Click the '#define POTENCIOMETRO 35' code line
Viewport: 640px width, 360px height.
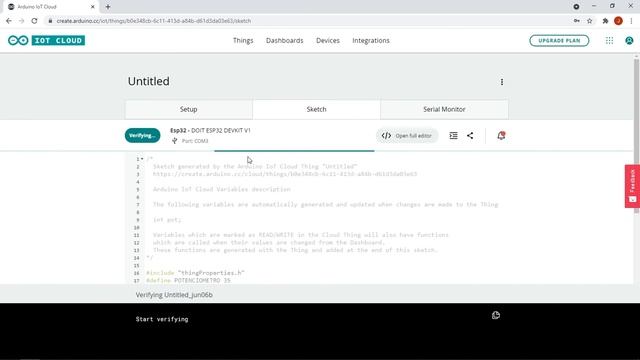(x=188, y=280)
